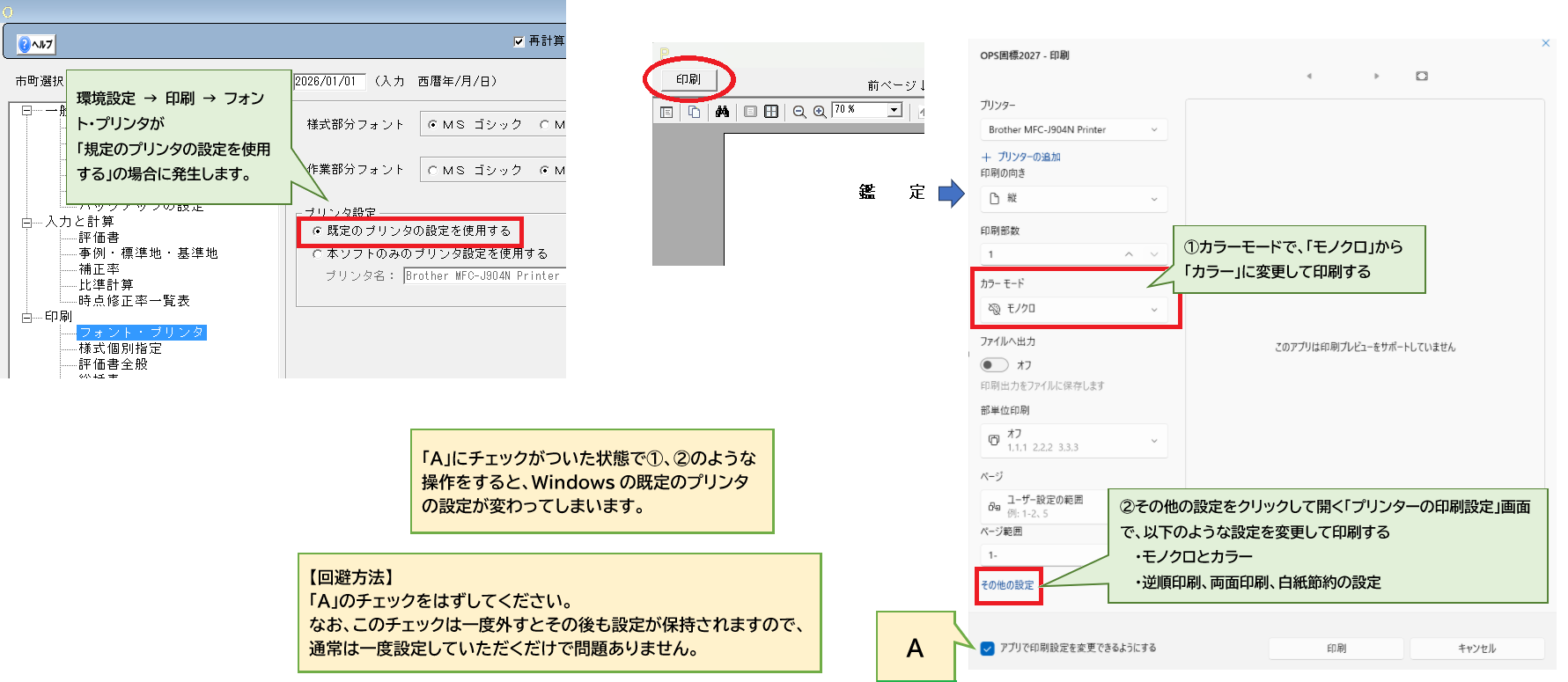
Task: Click the zoom out magnifier icon
Action: [x=799, y=112]
